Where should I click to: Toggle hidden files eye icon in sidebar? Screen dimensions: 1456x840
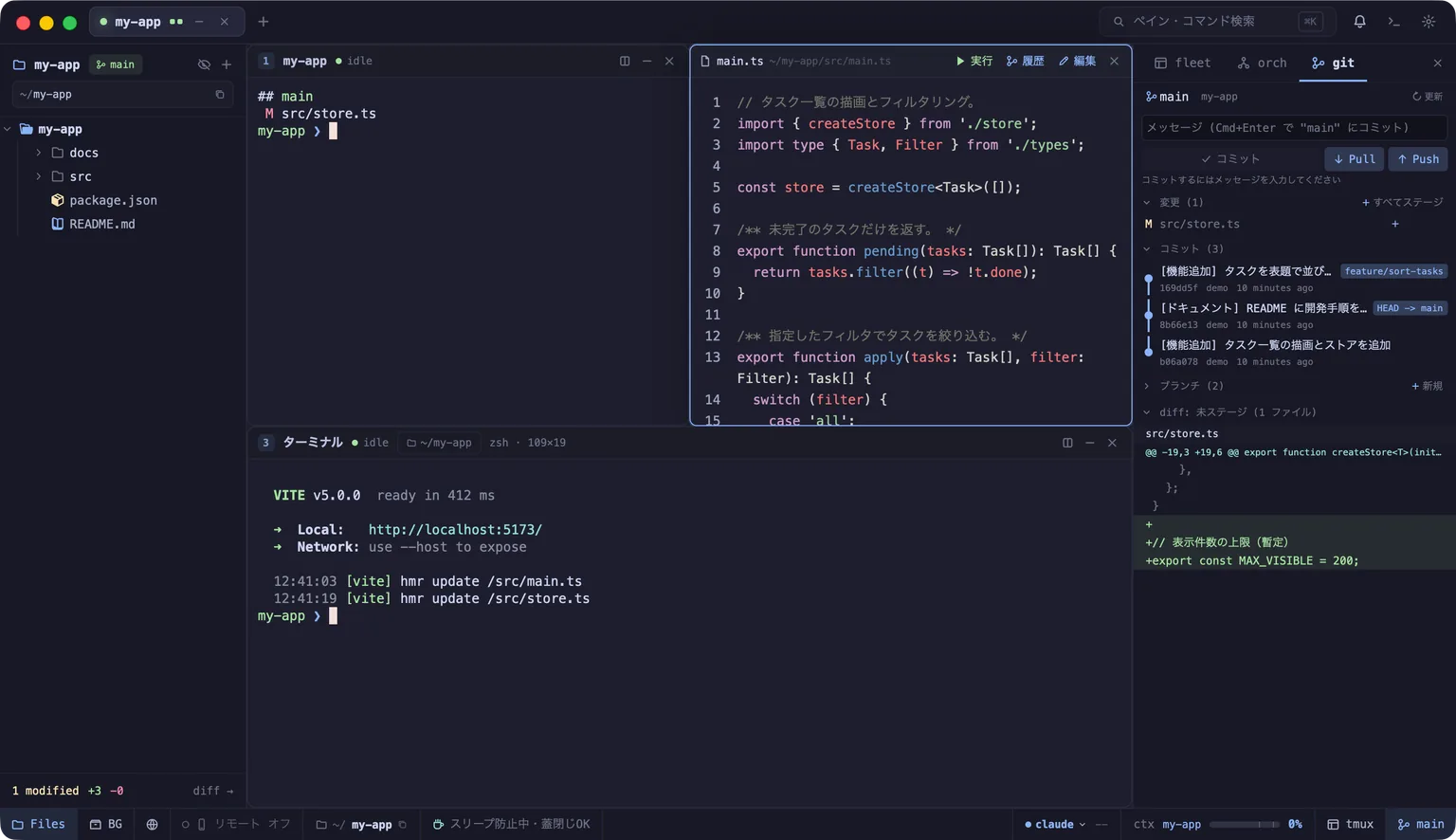pyautogui.click(x=204, y=64)
